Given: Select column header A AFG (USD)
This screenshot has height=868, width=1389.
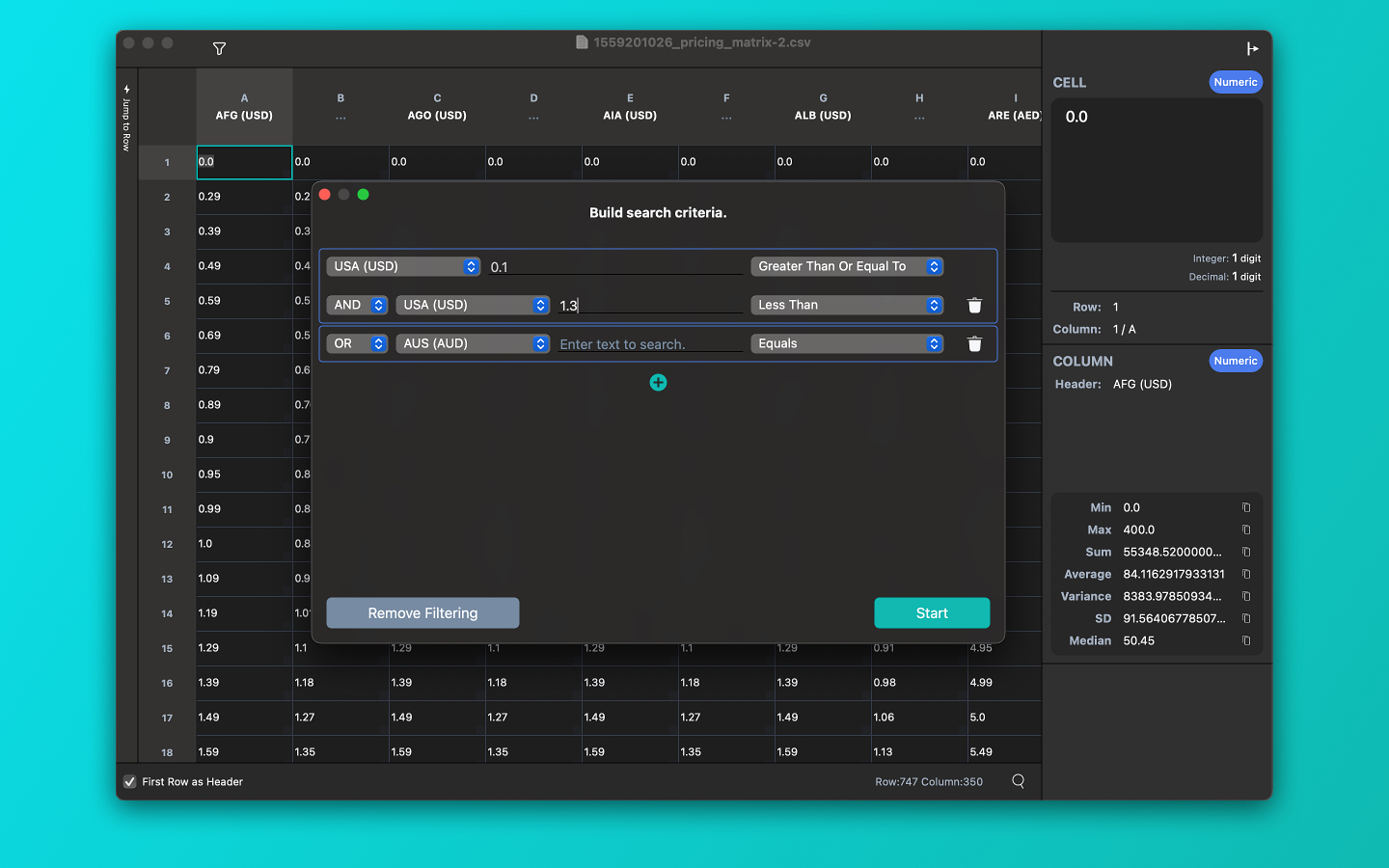Looking at the screenshot, I should pyautogui.click(x=244, y=106).
